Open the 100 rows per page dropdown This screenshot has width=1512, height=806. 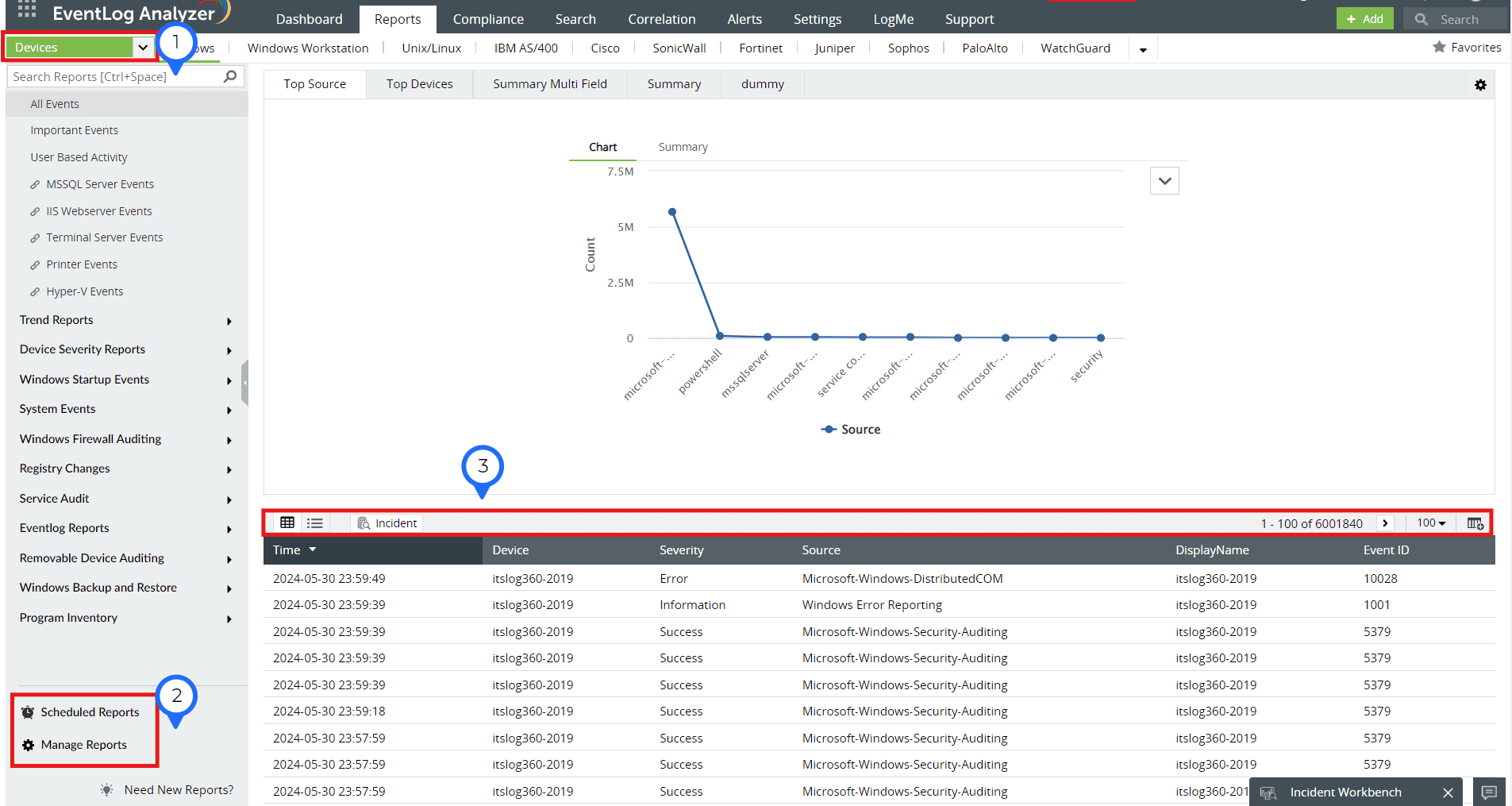pyautogui.click(x=1431, y=523)
